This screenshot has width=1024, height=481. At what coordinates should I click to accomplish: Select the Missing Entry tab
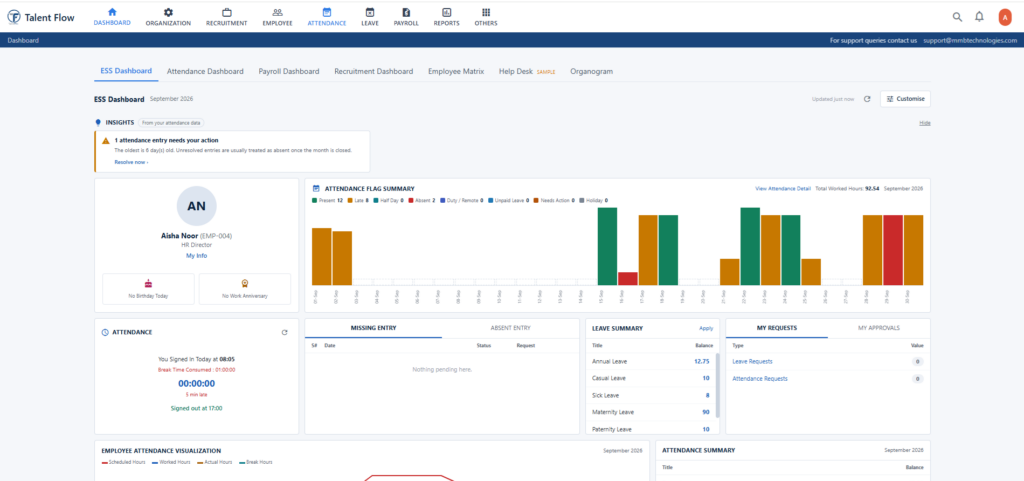(x=373, y=328)
